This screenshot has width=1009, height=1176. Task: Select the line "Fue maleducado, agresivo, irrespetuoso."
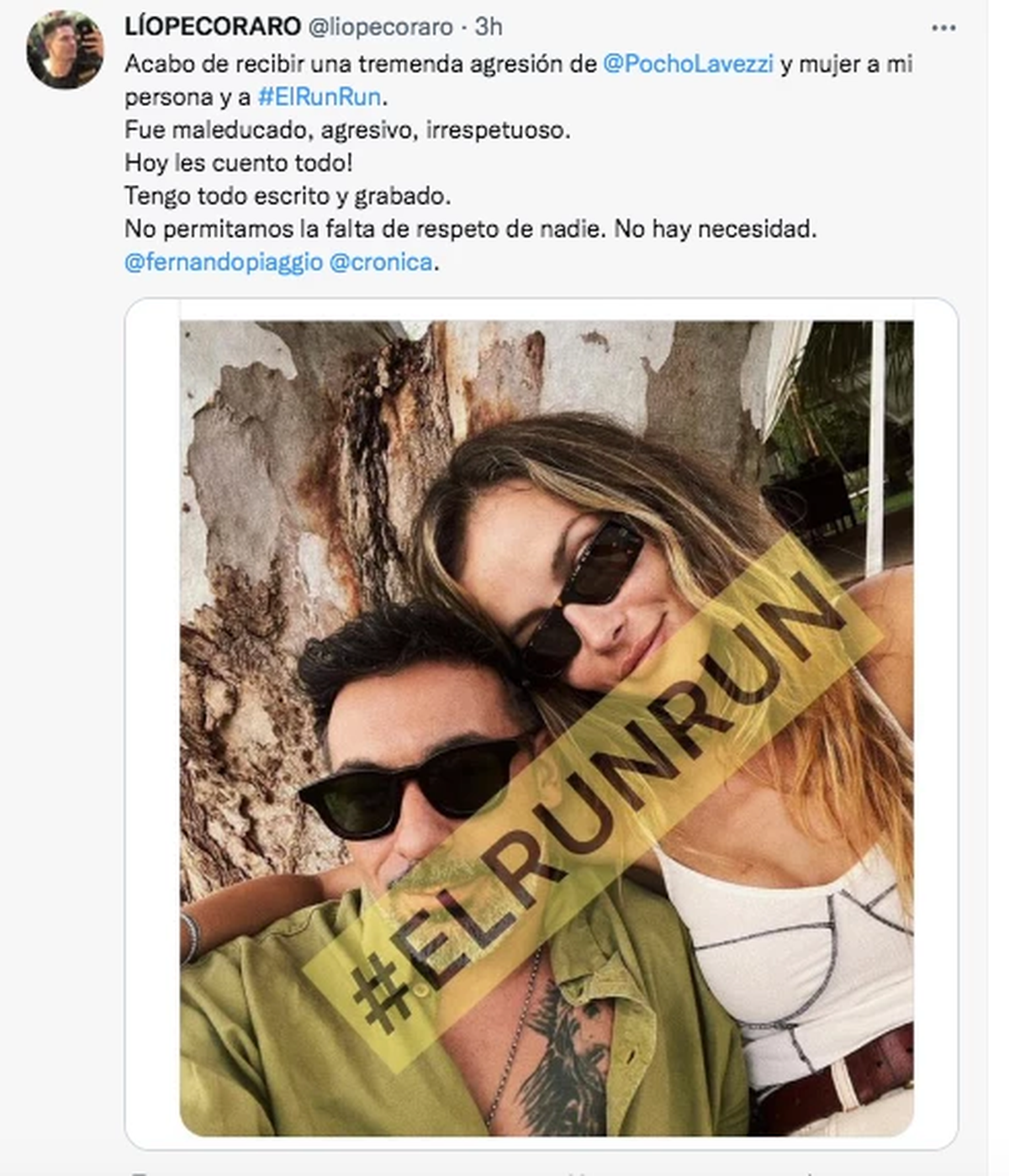[347, 130]
